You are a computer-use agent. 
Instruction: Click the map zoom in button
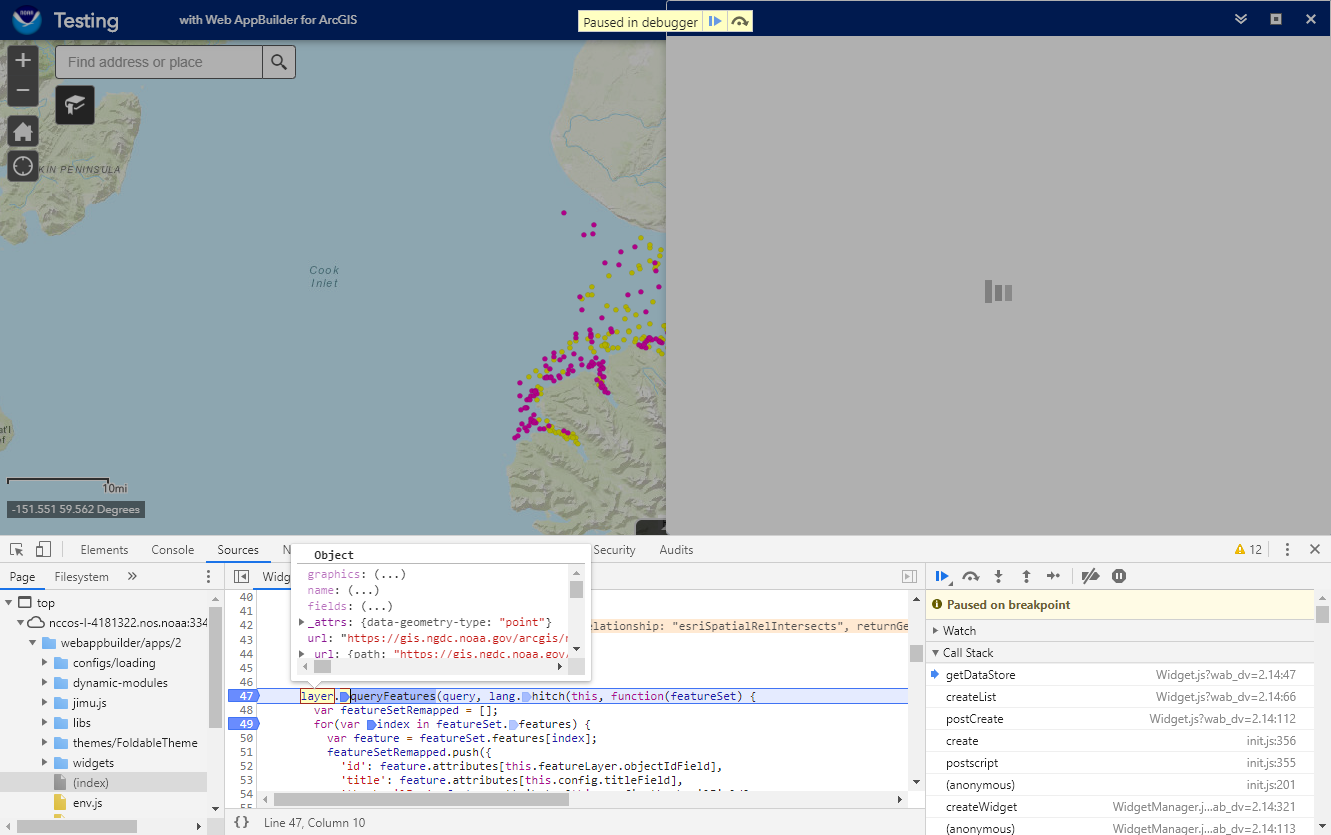click(23, 60)
